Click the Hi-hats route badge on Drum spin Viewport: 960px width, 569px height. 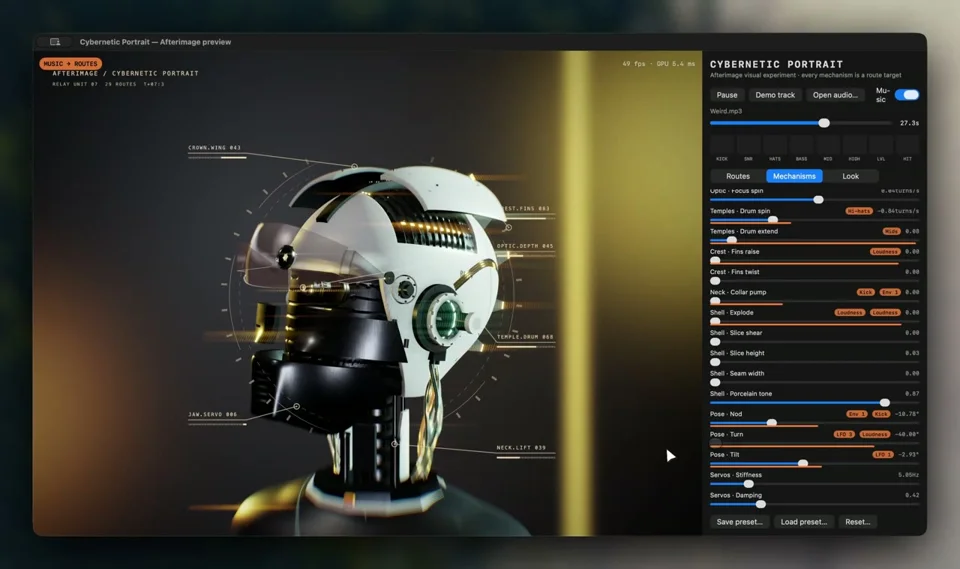(x=858, y=211)
